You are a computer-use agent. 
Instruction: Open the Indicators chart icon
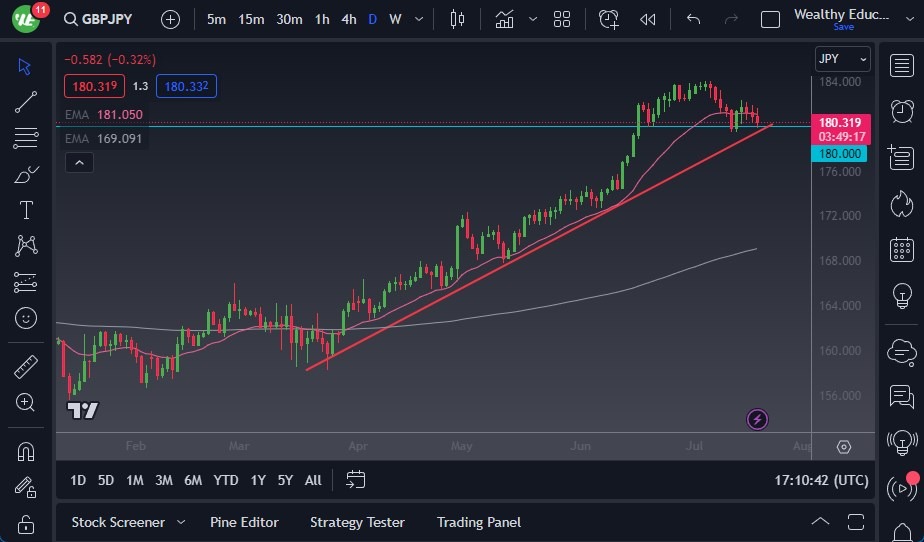505,19
